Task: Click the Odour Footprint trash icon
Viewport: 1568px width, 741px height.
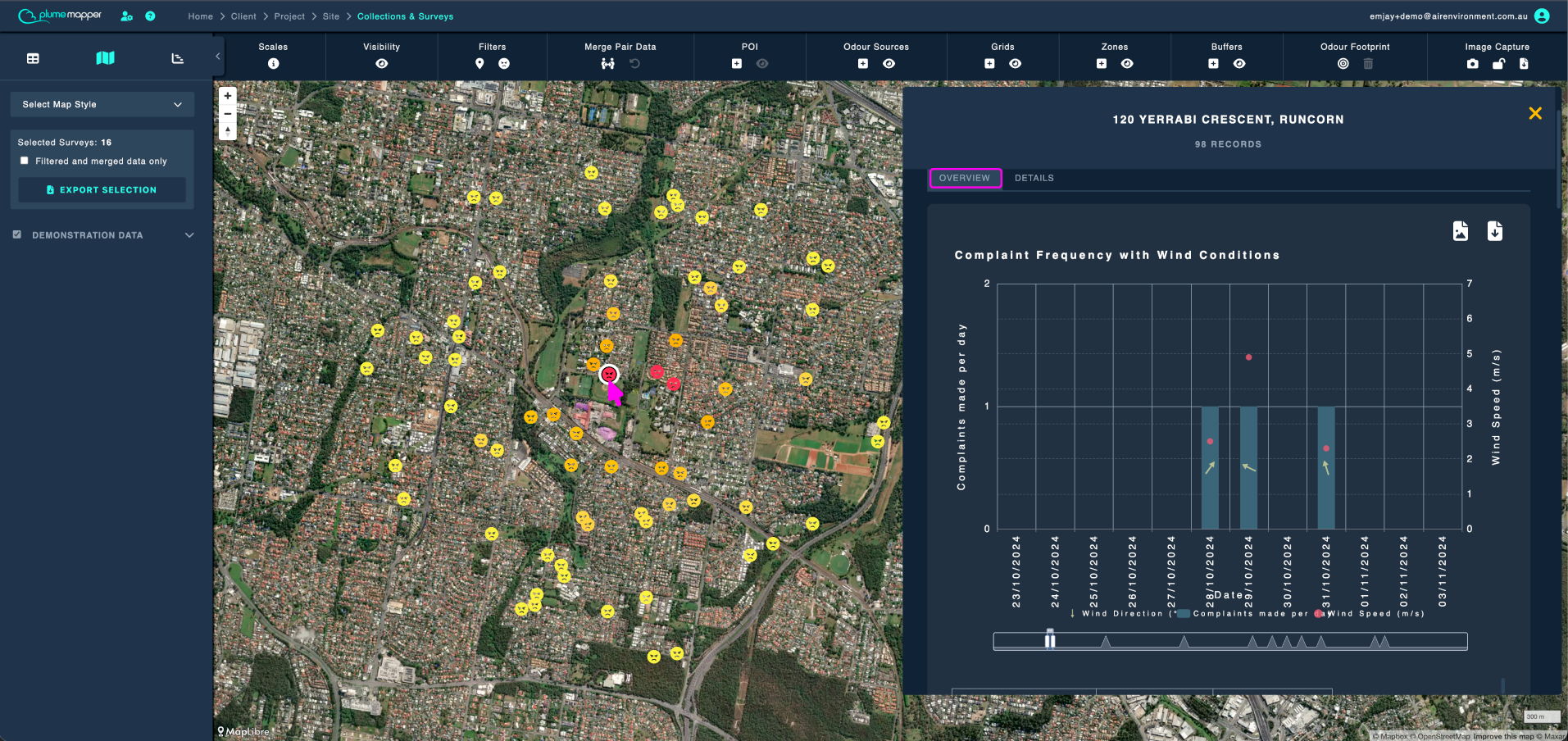Action: (1368, 63)
